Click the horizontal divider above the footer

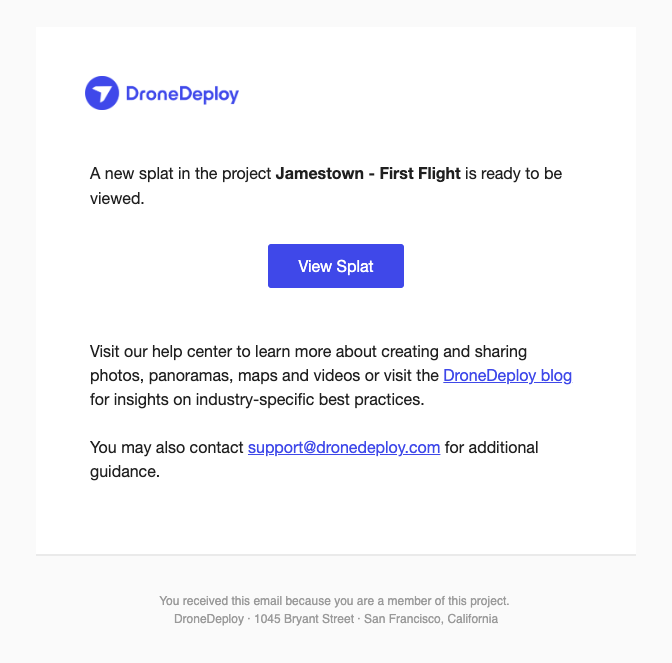click(x=336, y=554)
